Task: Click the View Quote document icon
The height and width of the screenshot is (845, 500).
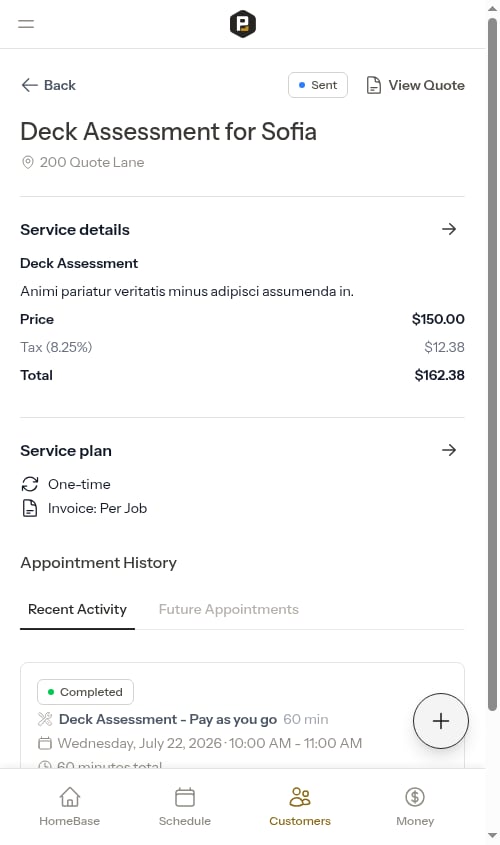Action: tap(373, 85)
